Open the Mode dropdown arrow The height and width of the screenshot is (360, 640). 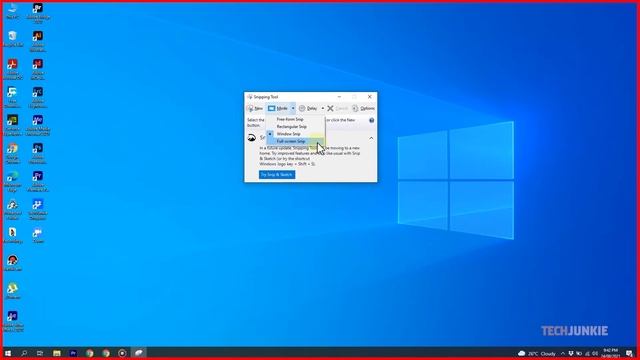293,109
